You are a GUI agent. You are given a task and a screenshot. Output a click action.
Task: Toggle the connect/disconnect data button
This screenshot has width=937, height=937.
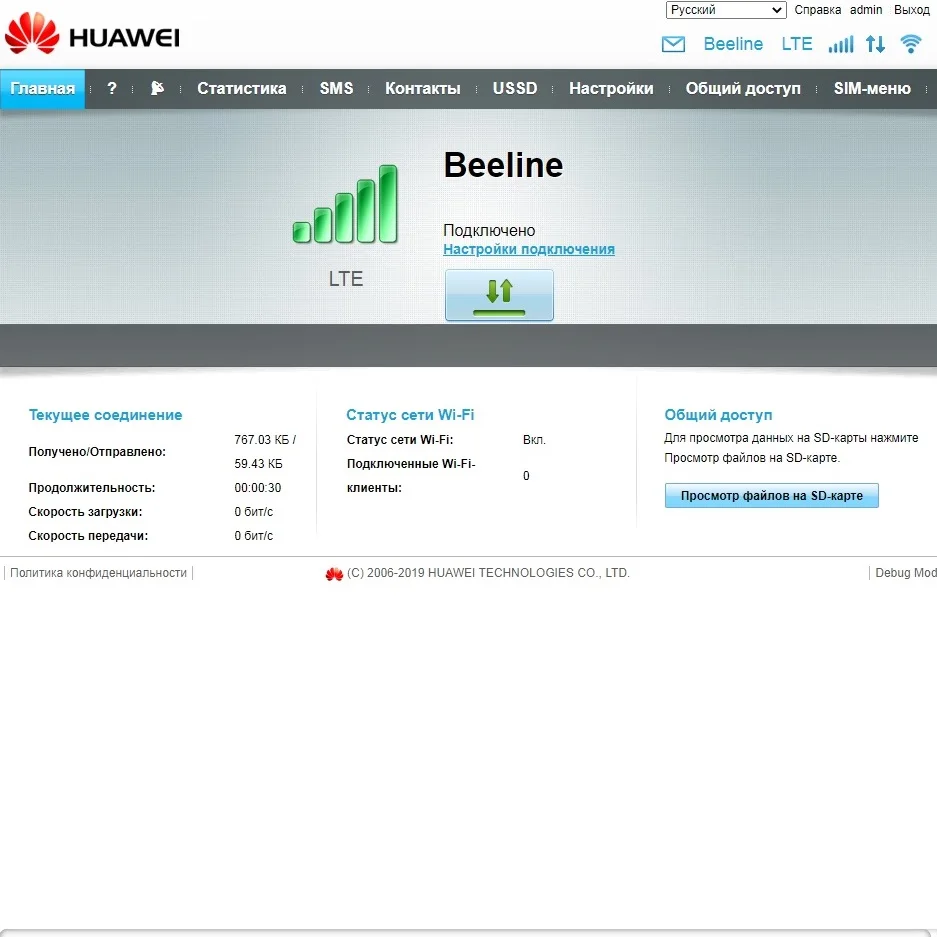click(x=499, y=295)
